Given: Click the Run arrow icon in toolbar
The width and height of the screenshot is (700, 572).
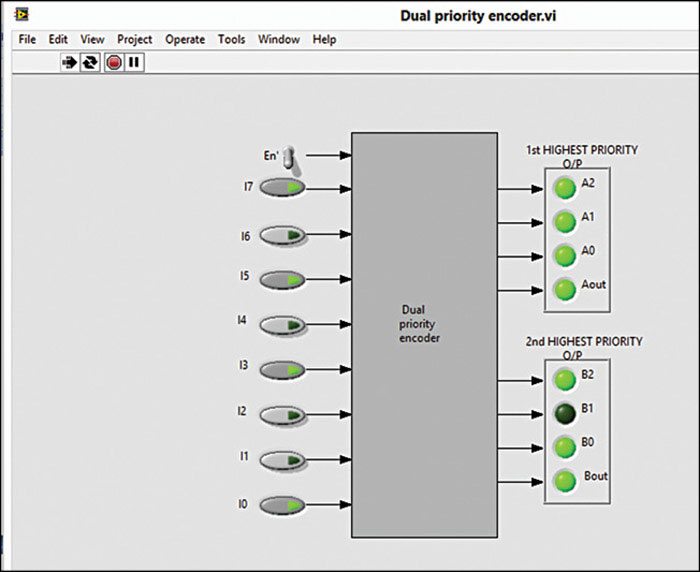Looking at the screenshot, I should coord(70,62).
